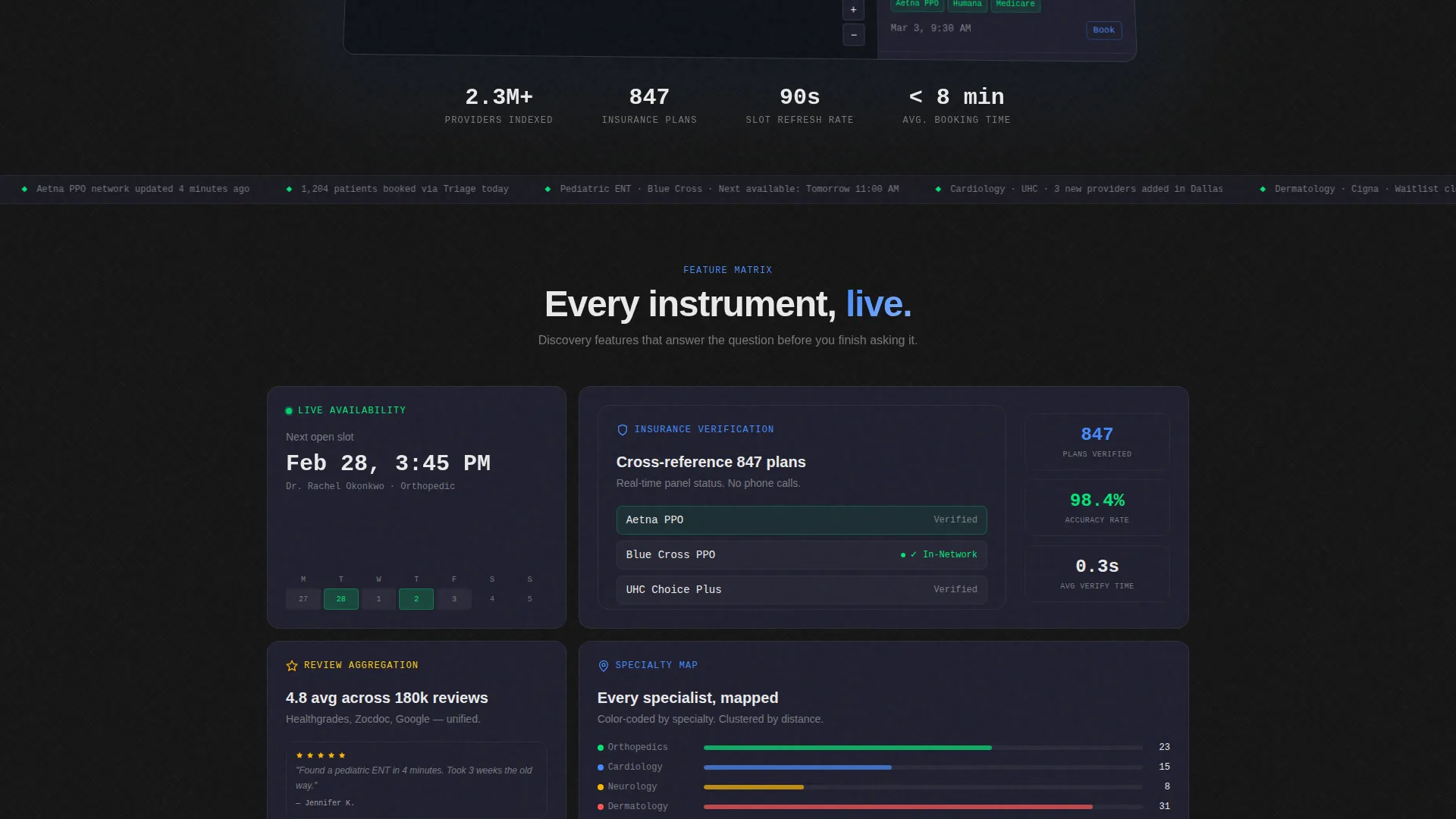Select calendar day 1
The height and width of the screenshot is (819, 1456).
(378, 599)
